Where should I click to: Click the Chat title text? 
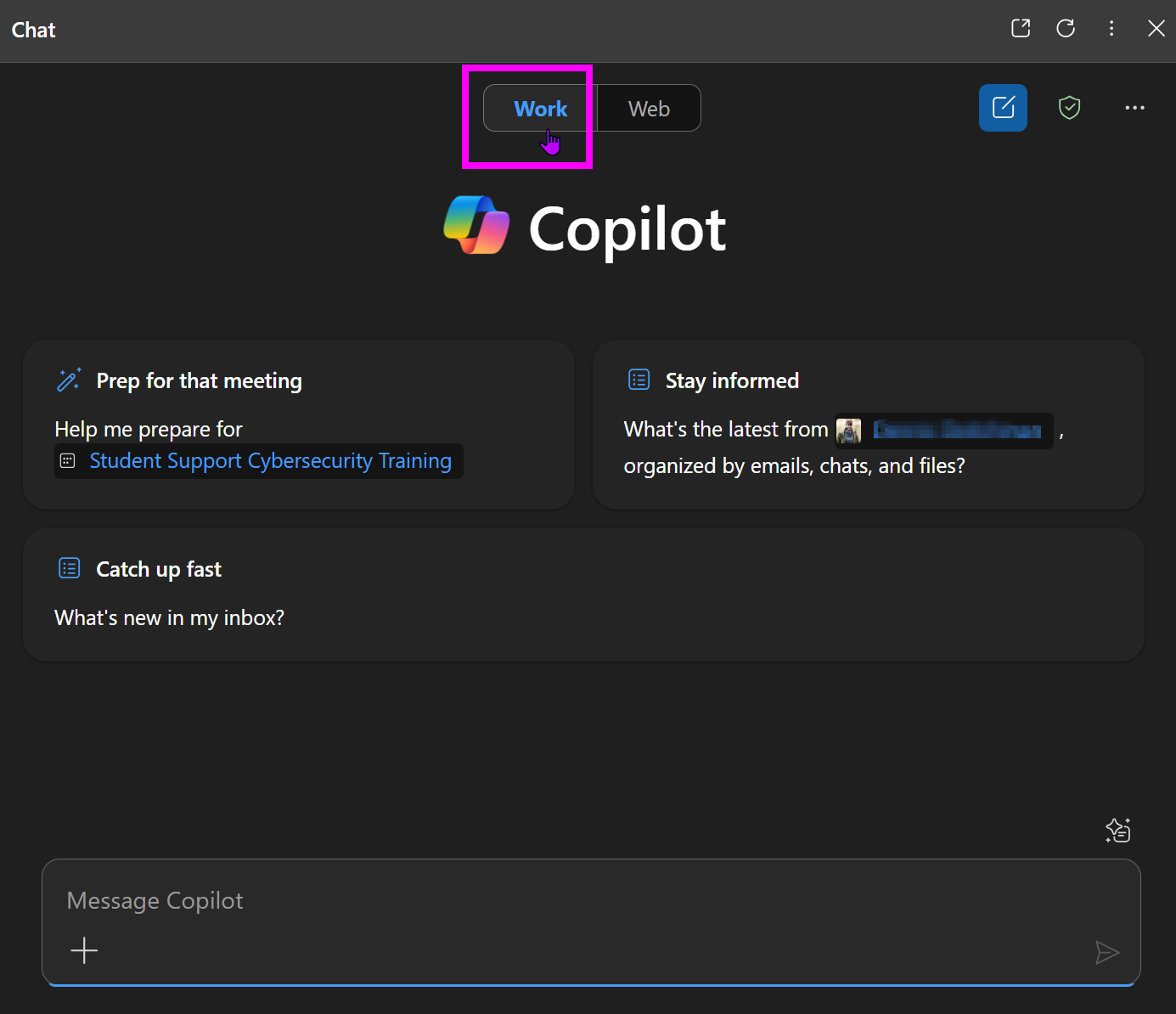(34, 30)
